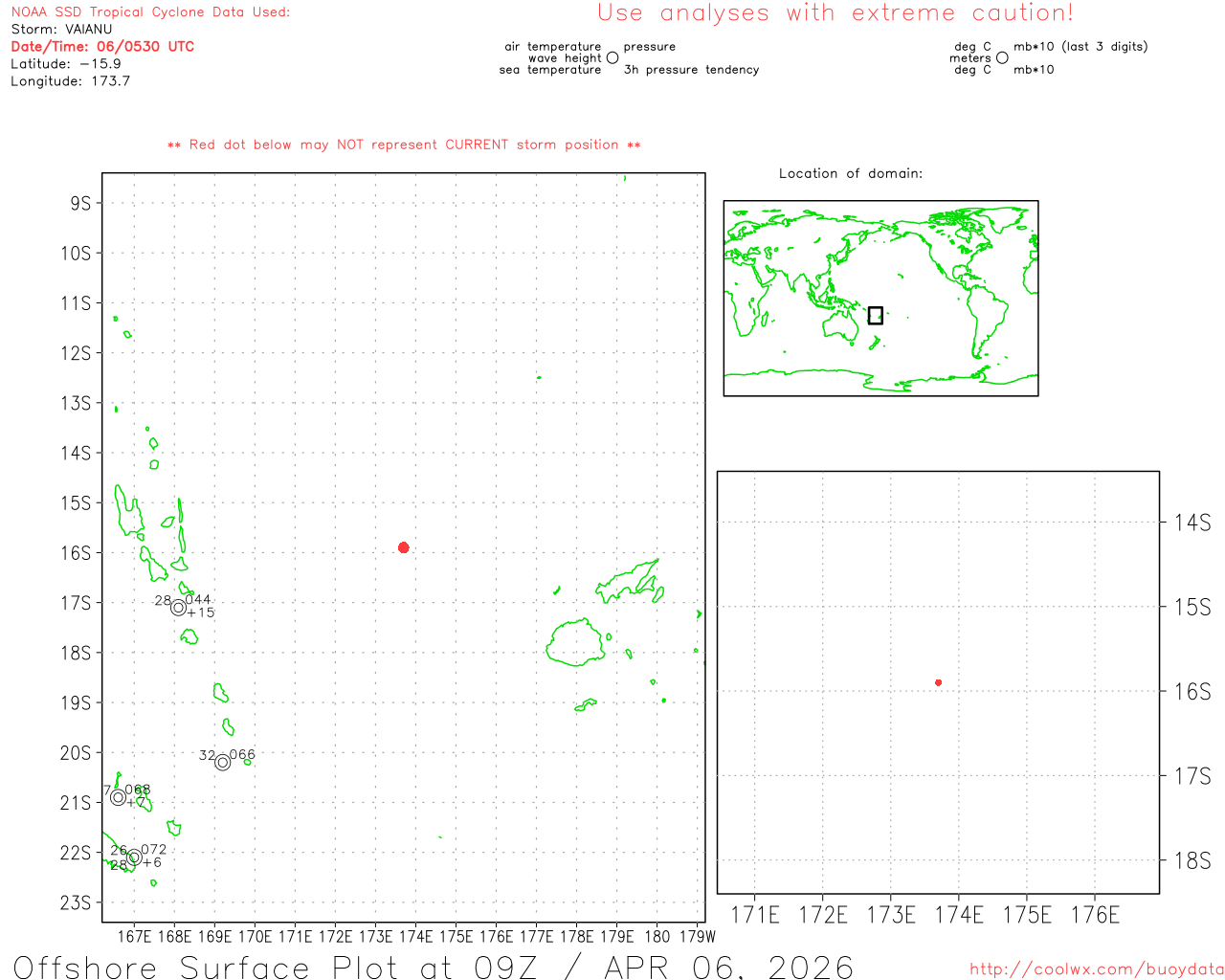Click the station model legend circle near wave height

point(612,58)
